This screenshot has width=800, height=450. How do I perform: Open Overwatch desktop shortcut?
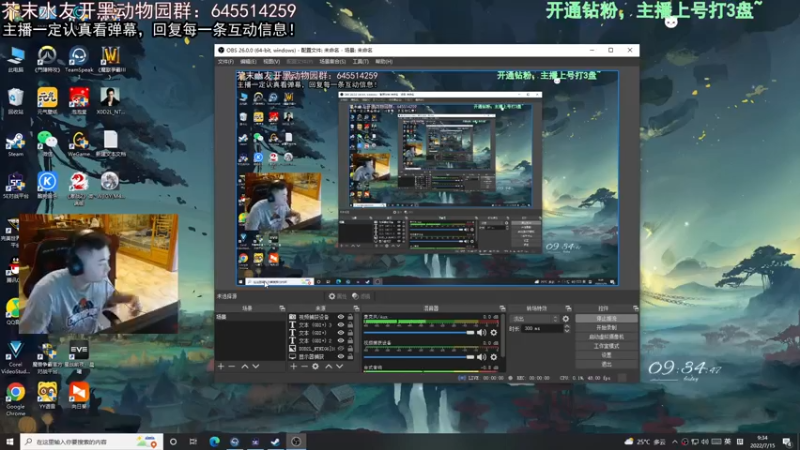(x=47, y=59)
